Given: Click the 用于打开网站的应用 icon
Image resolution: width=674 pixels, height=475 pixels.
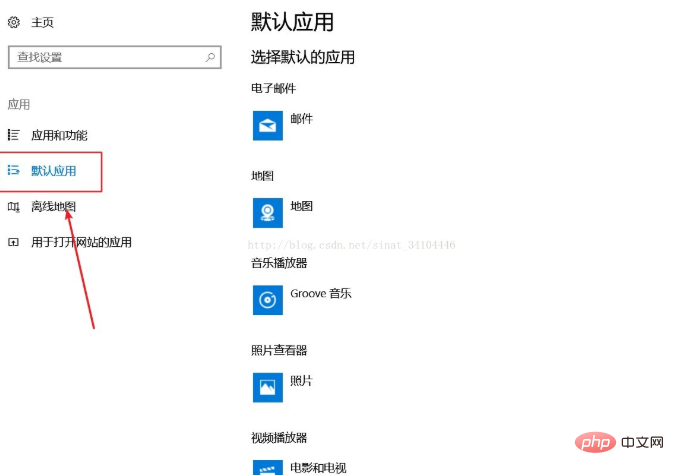Looking at the screenshot, I should click(14, 242).
